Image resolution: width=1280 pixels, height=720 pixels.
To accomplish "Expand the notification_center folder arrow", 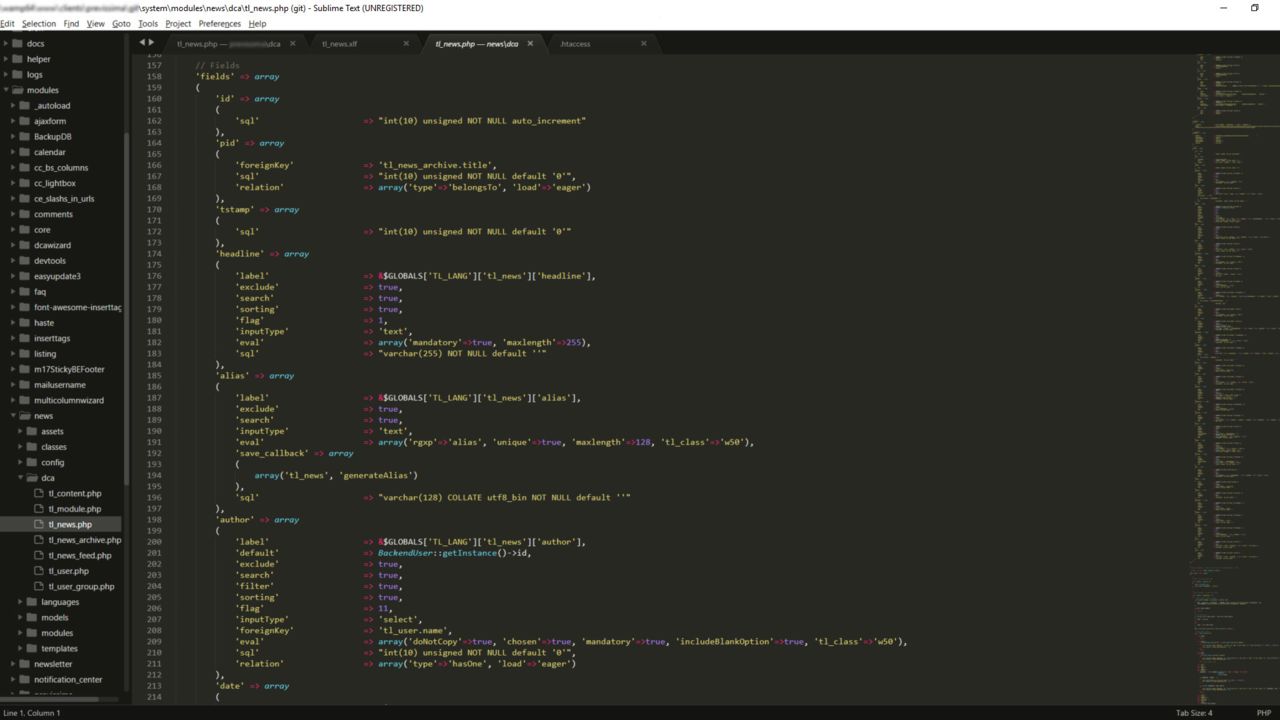I will (13, 679).
